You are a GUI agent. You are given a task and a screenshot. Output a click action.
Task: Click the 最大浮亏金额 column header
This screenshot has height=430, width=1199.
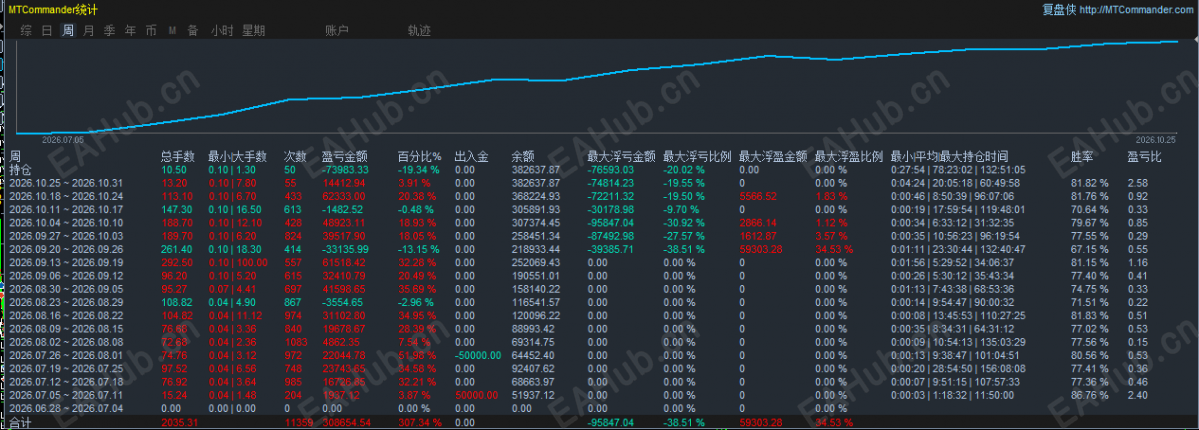(x=622, y=156)
